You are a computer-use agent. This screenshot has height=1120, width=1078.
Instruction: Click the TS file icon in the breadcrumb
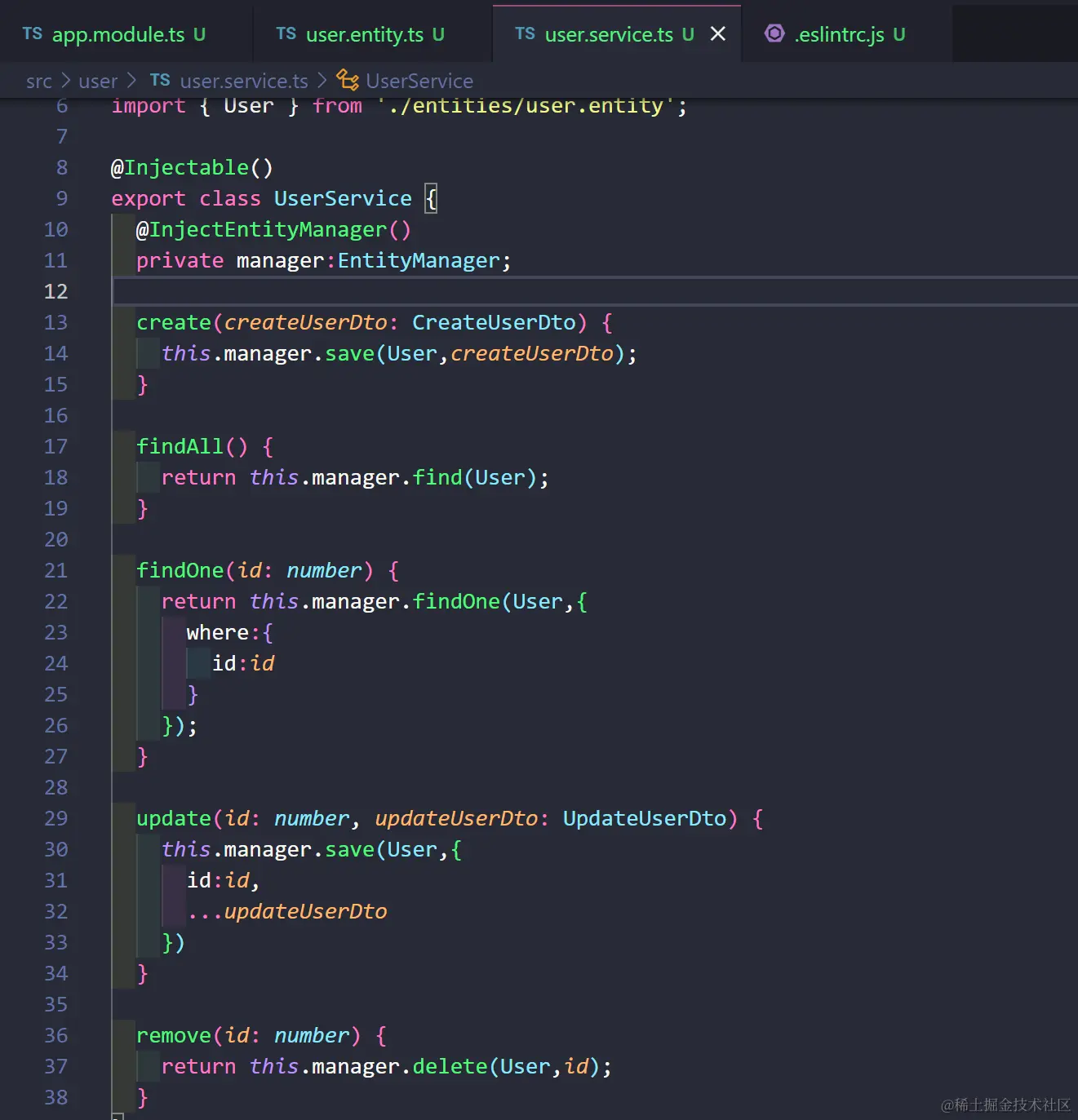pos(160,80)
